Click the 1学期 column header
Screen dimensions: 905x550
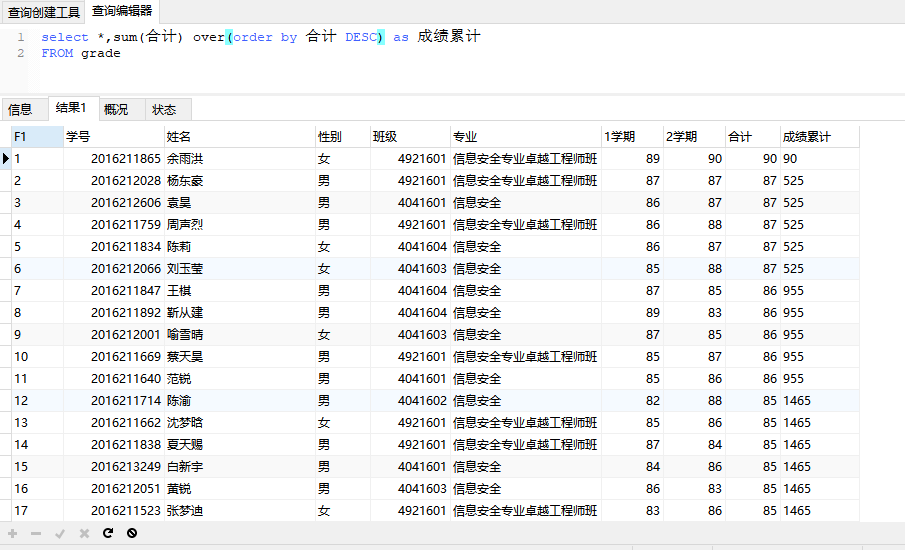[x=632, y=137]
